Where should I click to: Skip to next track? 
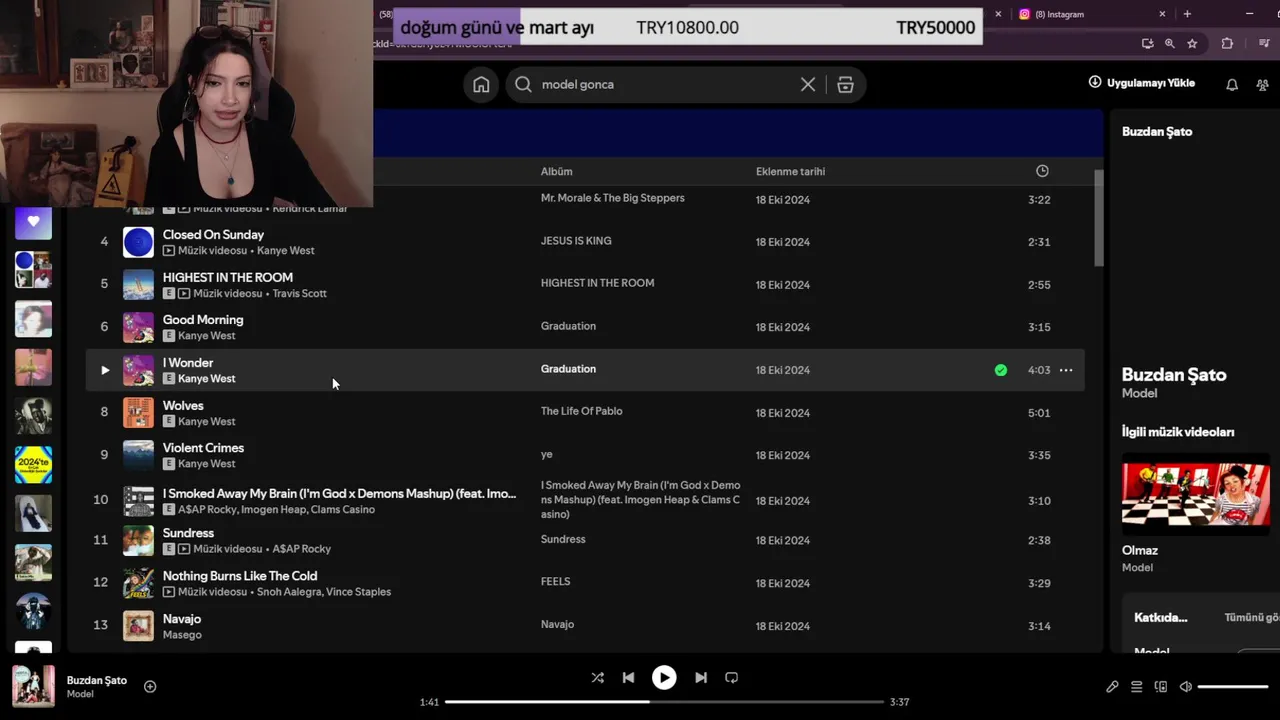tap(701, 678)
